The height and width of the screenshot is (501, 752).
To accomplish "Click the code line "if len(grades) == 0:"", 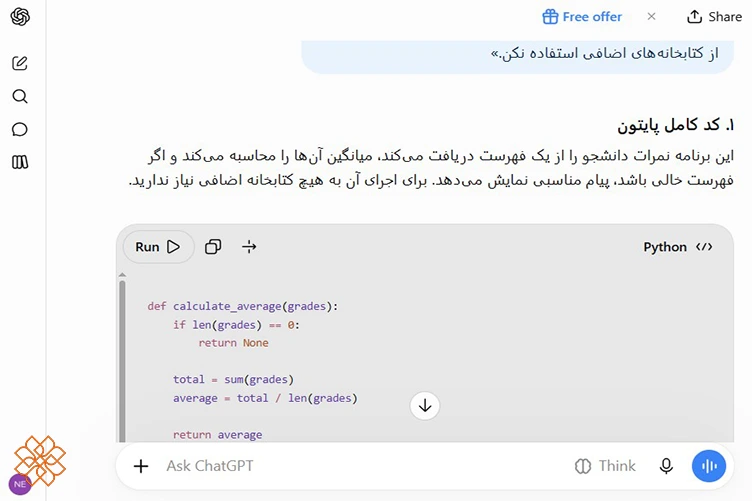I will coord(236,325).
